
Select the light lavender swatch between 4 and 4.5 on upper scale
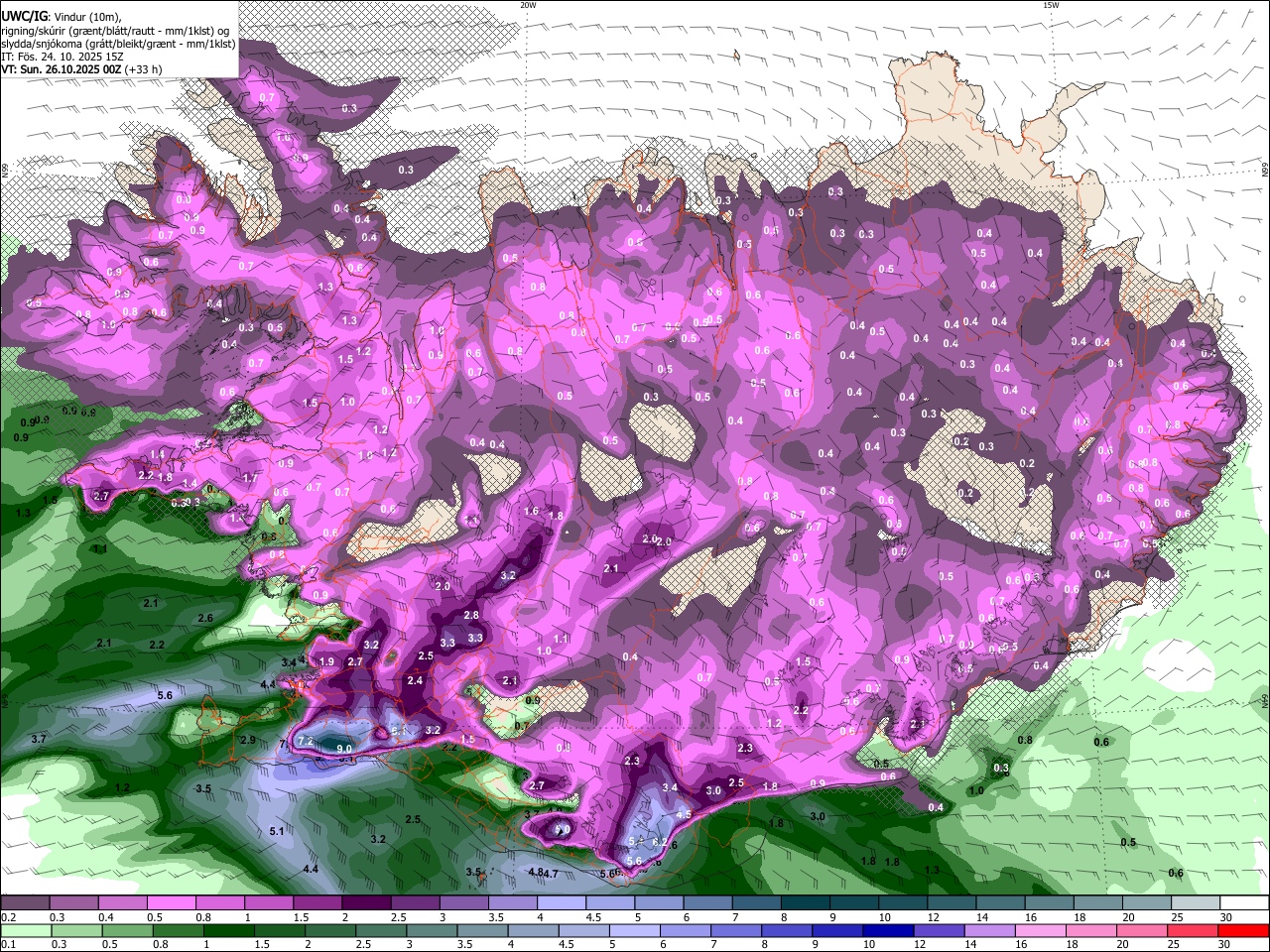tap(562, 902)
